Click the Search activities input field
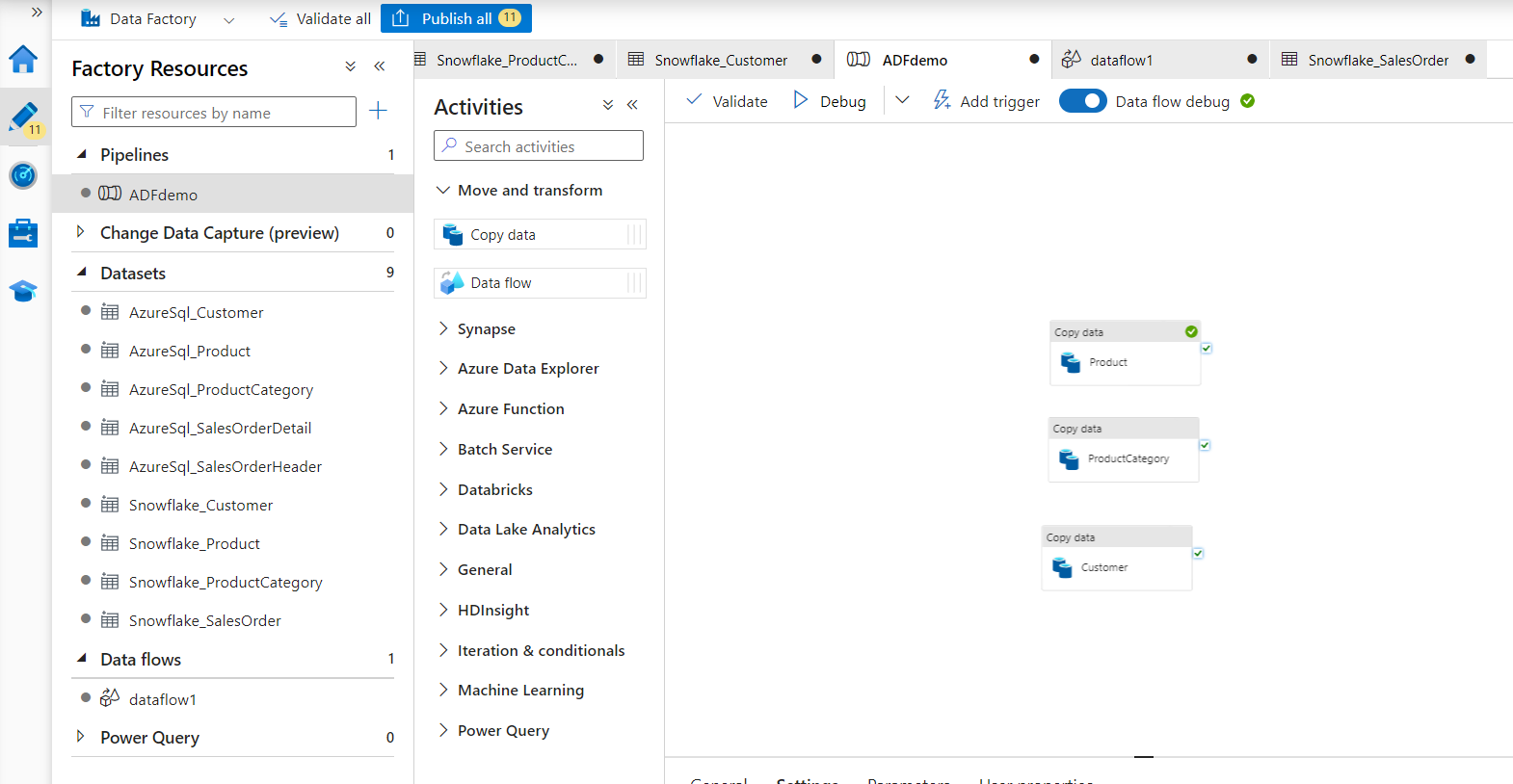 539,146
